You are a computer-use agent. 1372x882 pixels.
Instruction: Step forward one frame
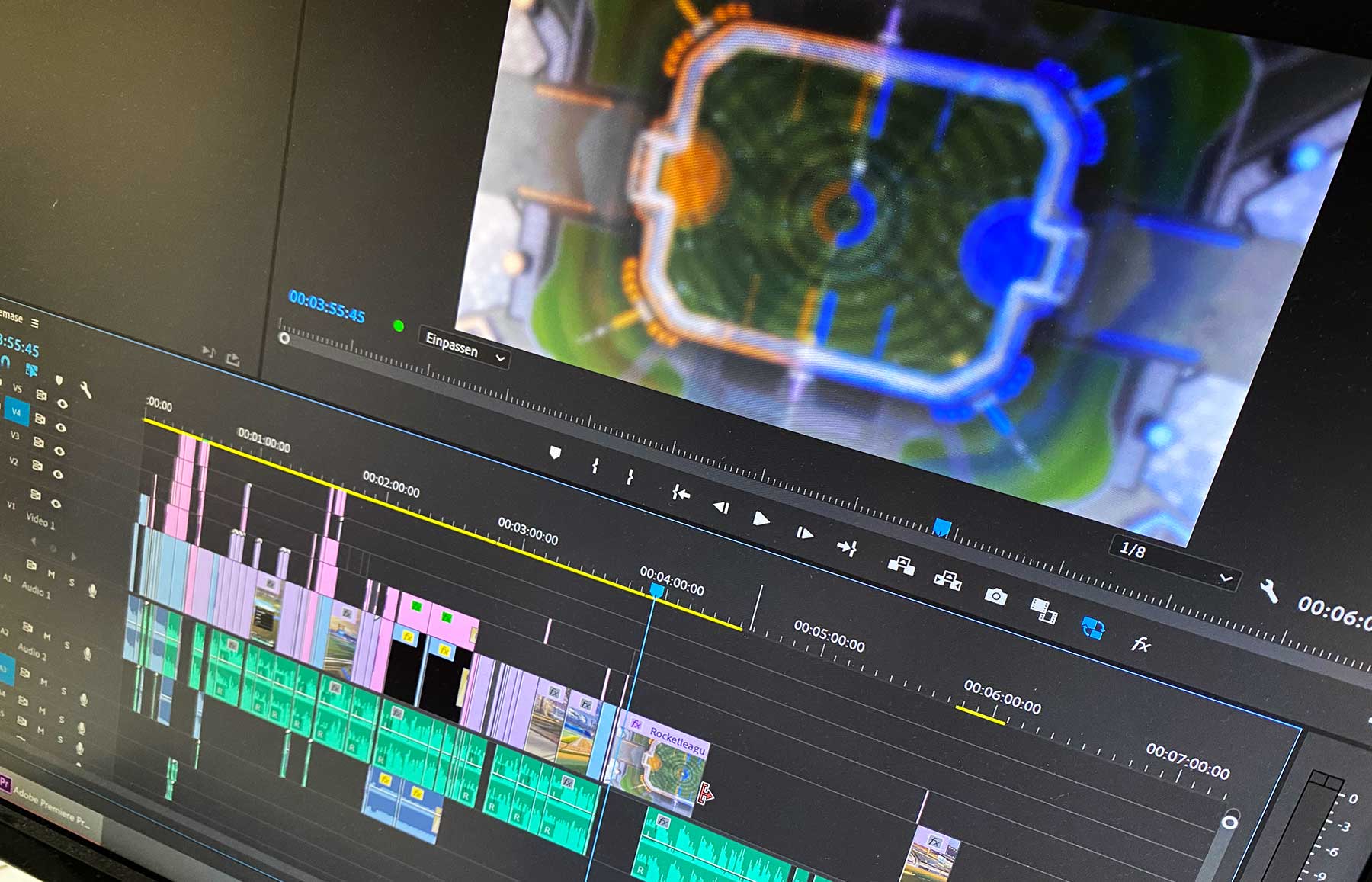(804, 533)
